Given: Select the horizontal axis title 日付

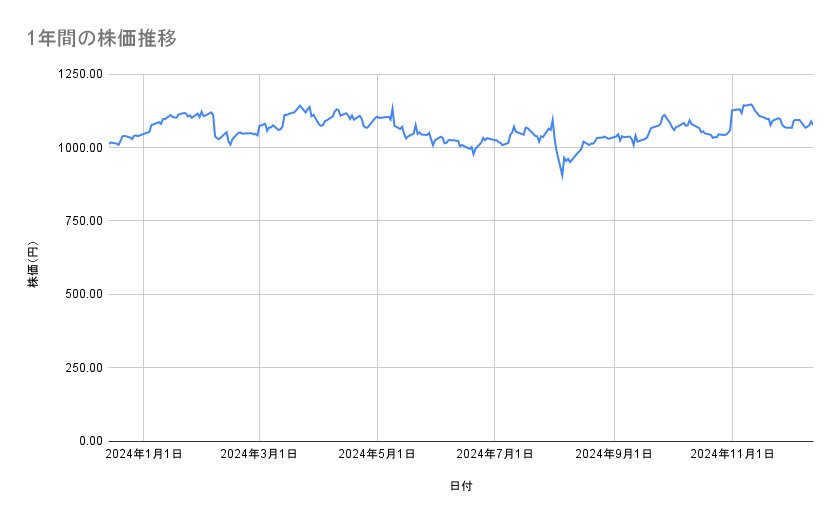Looking at the screenshot, I should coord(461,487).
